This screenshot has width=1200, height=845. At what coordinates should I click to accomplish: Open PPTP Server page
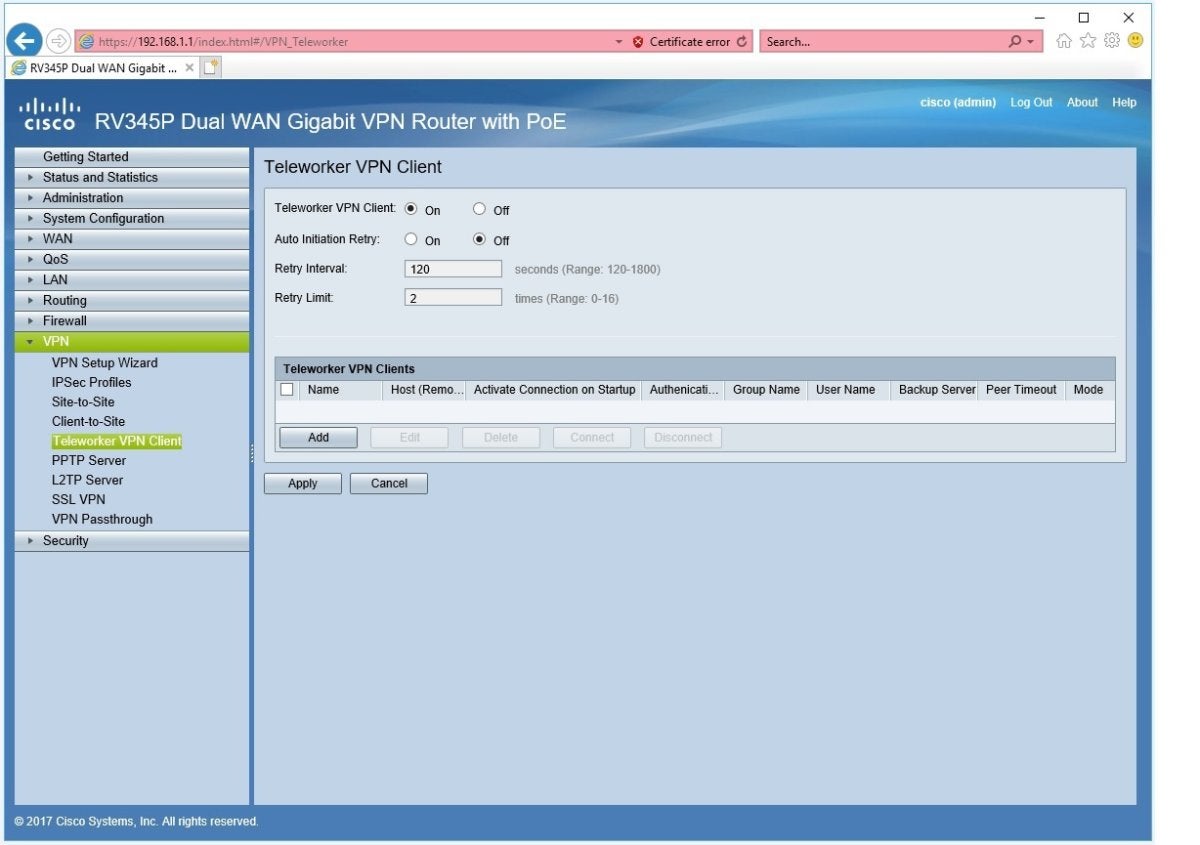89,460
